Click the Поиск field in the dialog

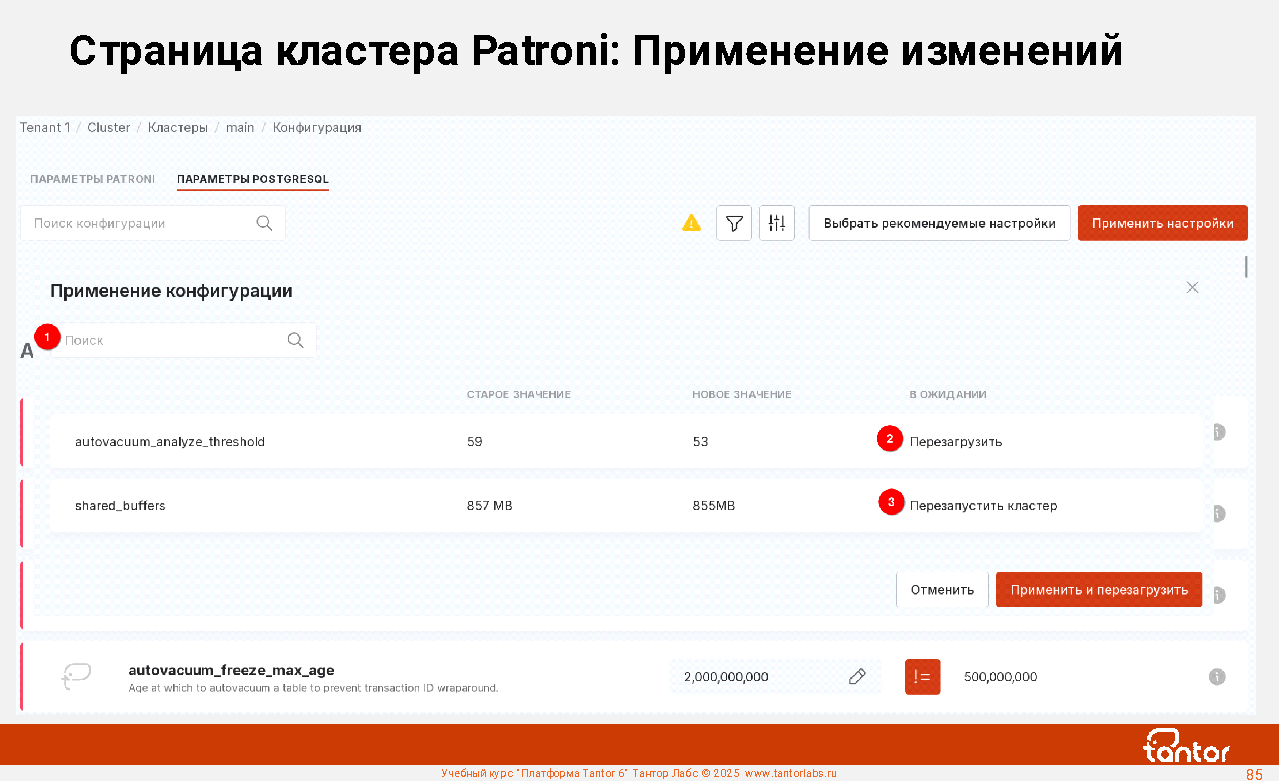(x=170, y=340)
